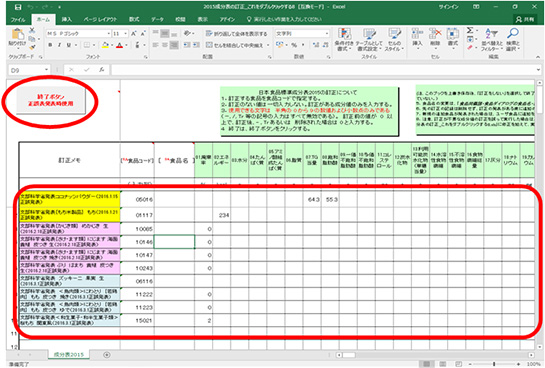Viewport: 545px width, 368px height.
Task: Apply cell borders using the borders icon
Action: [x=87, y=45]
